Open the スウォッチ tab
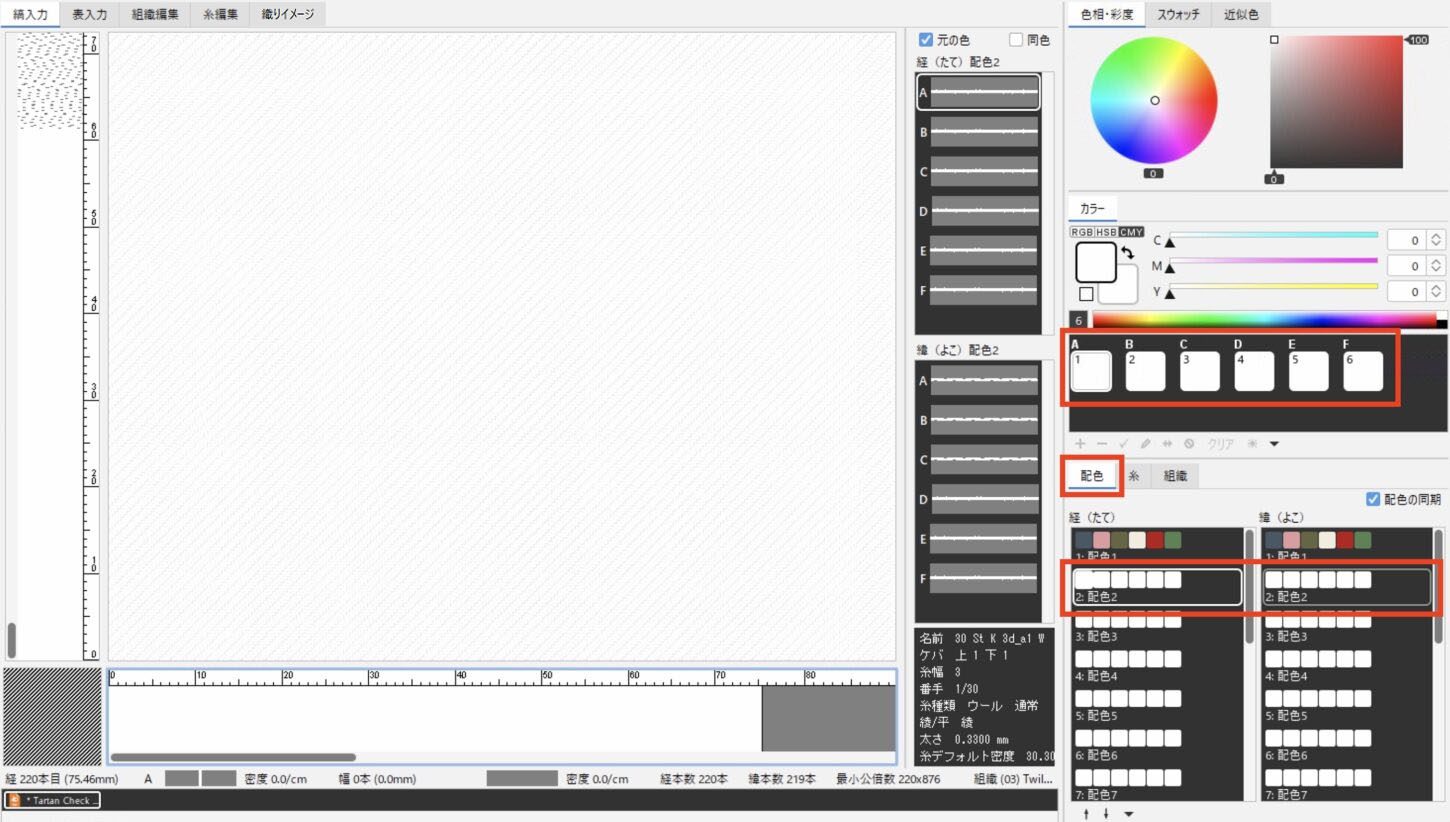The width and height of the screenshot is (1450, 822). [1178, 14]
